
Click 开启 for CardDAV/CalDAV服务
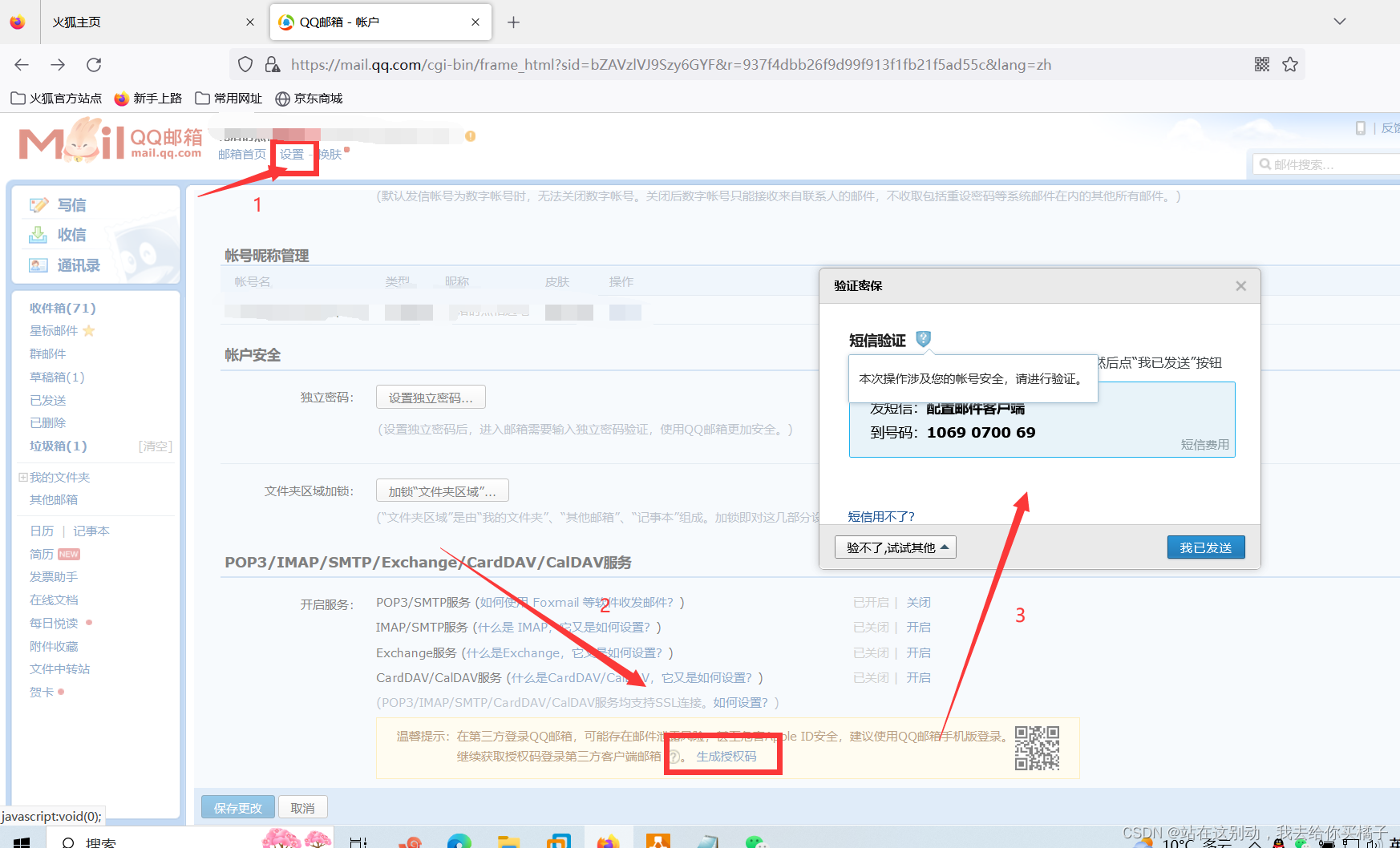(x=919, y=678)
